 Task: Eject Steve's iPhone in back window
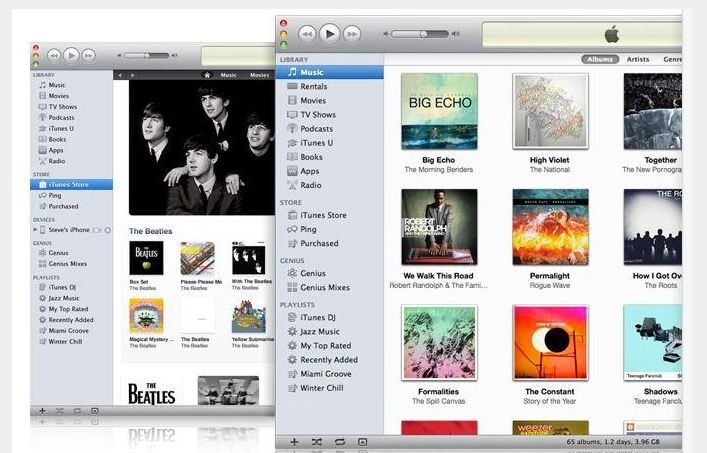point(108,230)
